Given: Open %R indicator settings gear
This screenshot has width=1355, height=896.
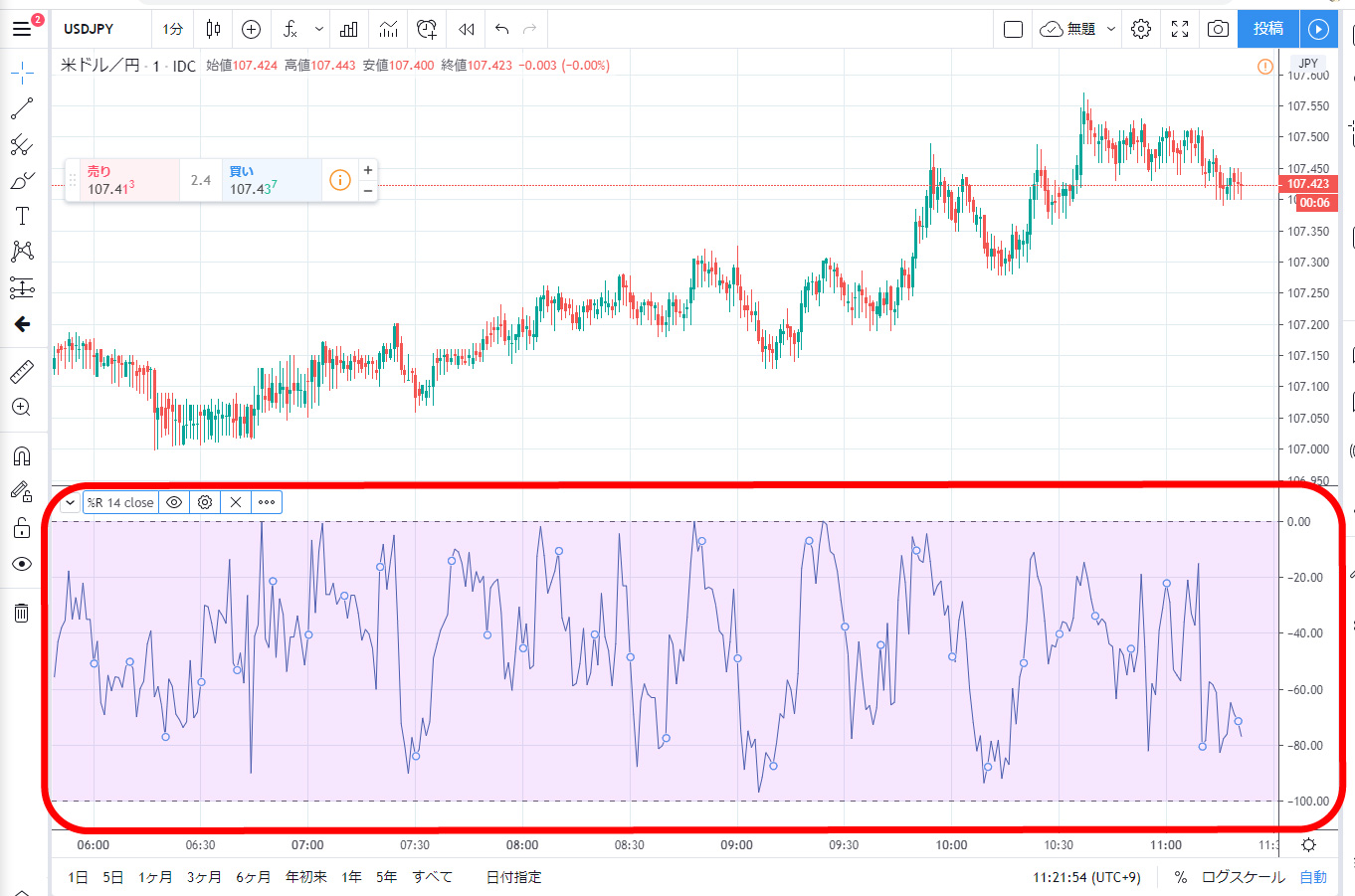Looking at the screenshot, I should (205, 502).
